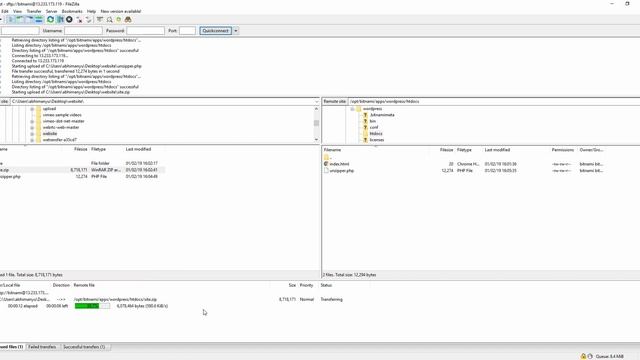Image resolution: width=640 pixels, height=360 pixels.
Task: Click the binoculars file search icon
Action: tap(128, 20)
